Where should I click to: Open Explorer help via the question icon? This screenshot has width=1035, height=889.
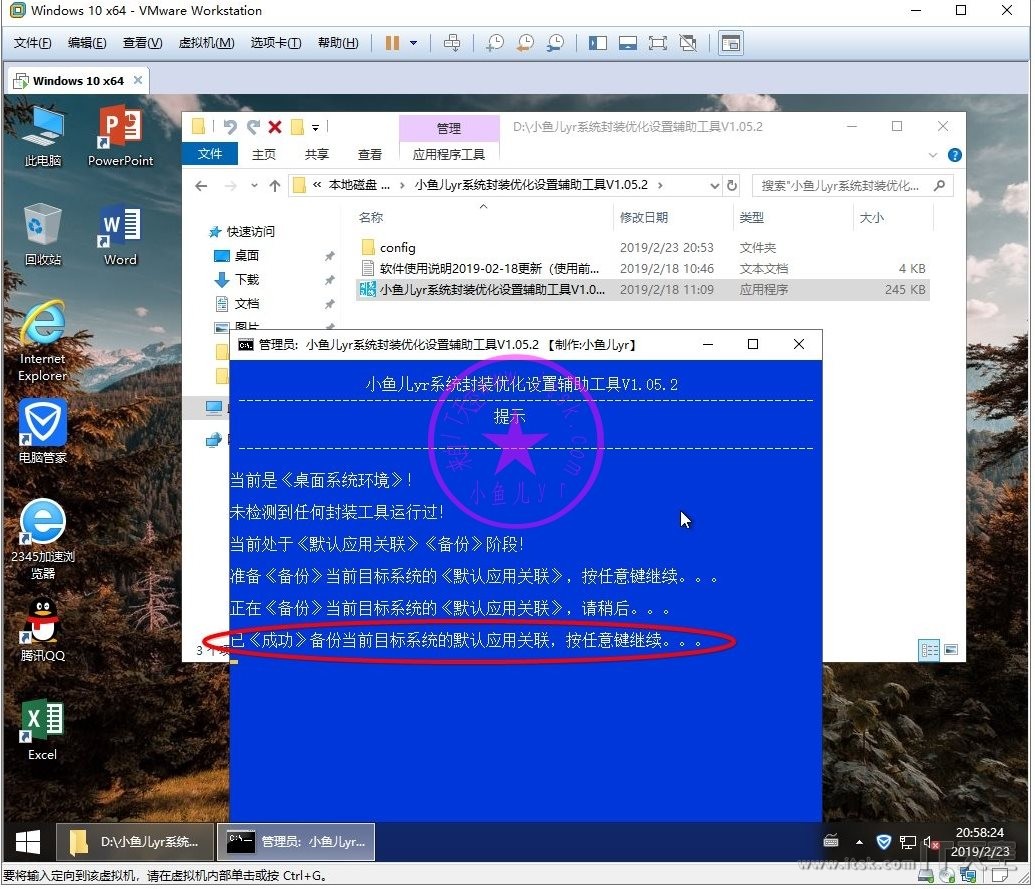coord(954,155)
